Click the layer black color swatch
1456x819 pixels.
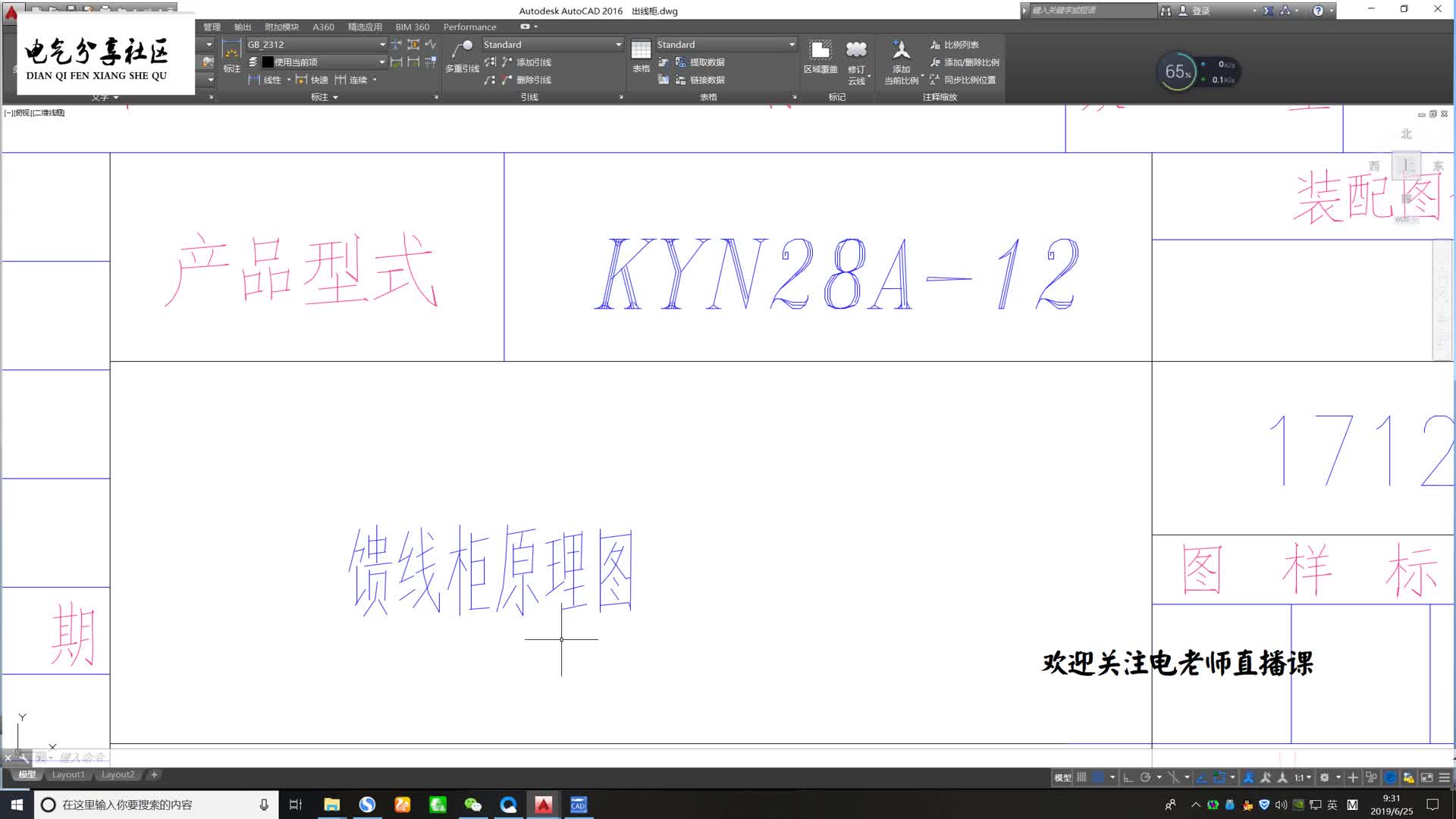(267, 62)
